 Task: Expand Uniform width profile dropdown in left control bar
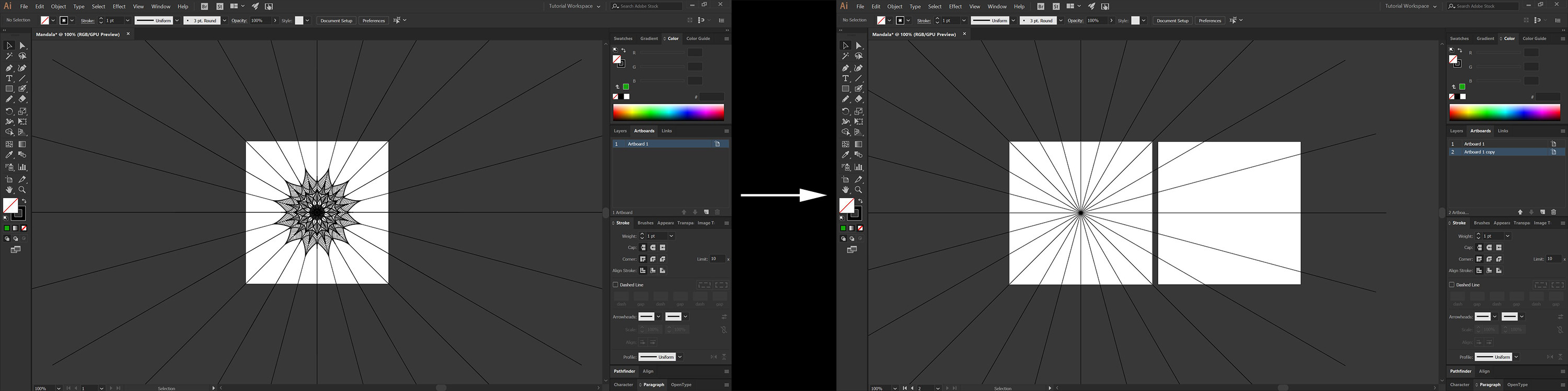point(177,21)
